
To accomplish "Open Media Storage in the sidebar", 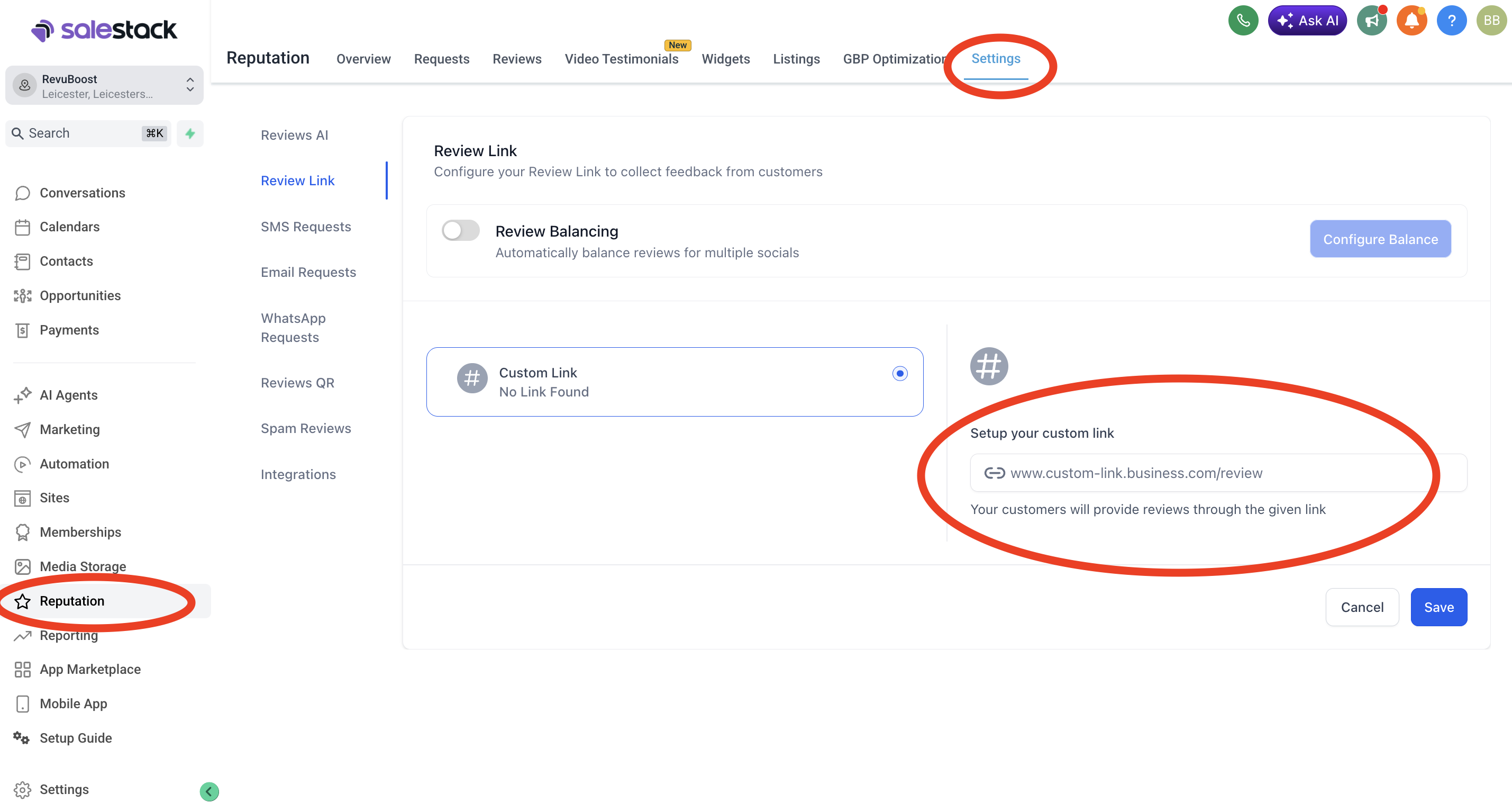I will tap(83, 566).
